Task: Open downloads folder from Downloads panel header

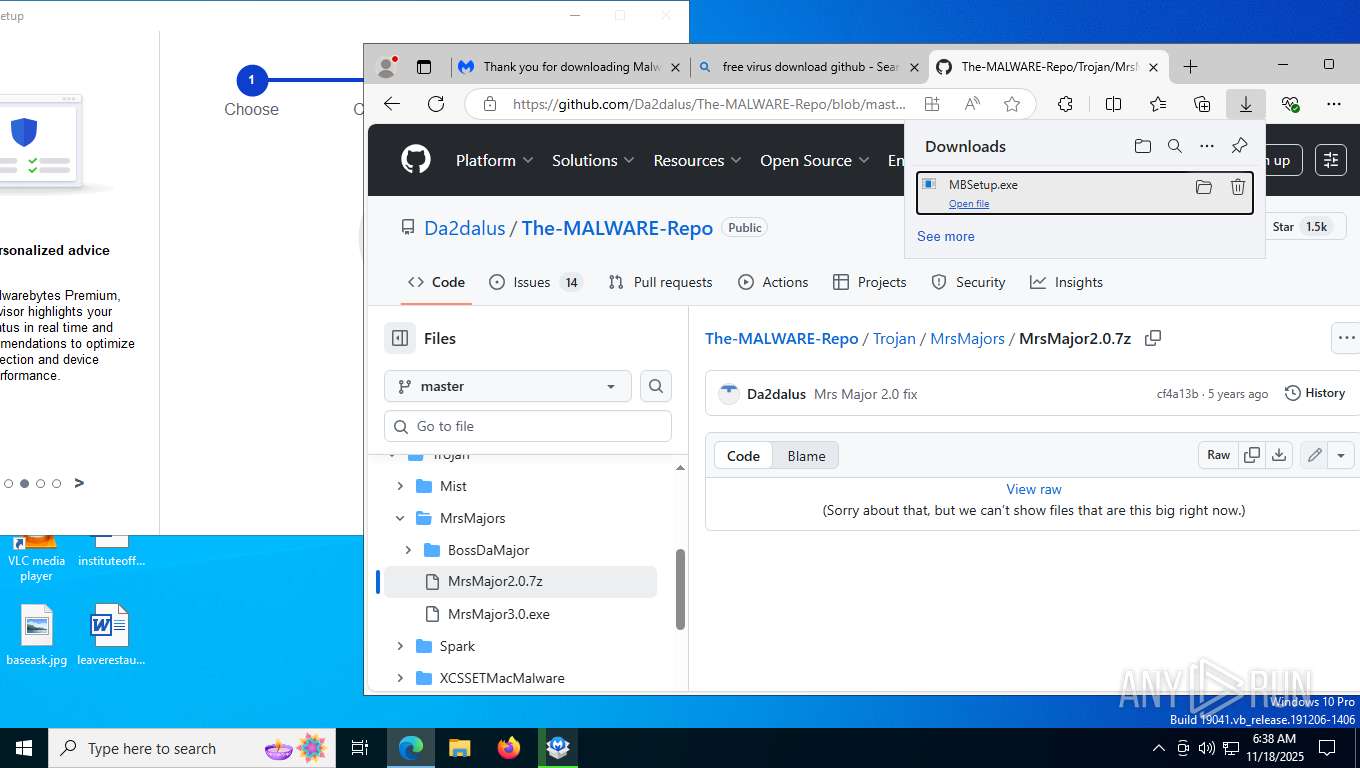Action: 1143,146
